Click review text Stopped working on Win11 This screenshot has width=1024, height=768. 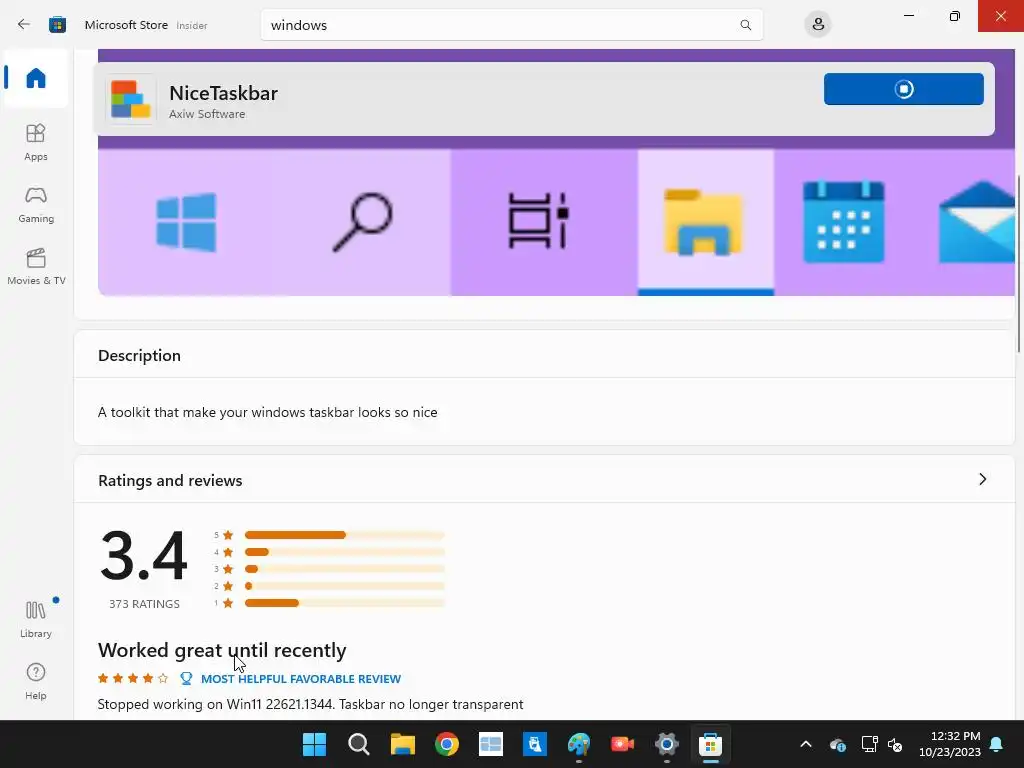(310, 704)
